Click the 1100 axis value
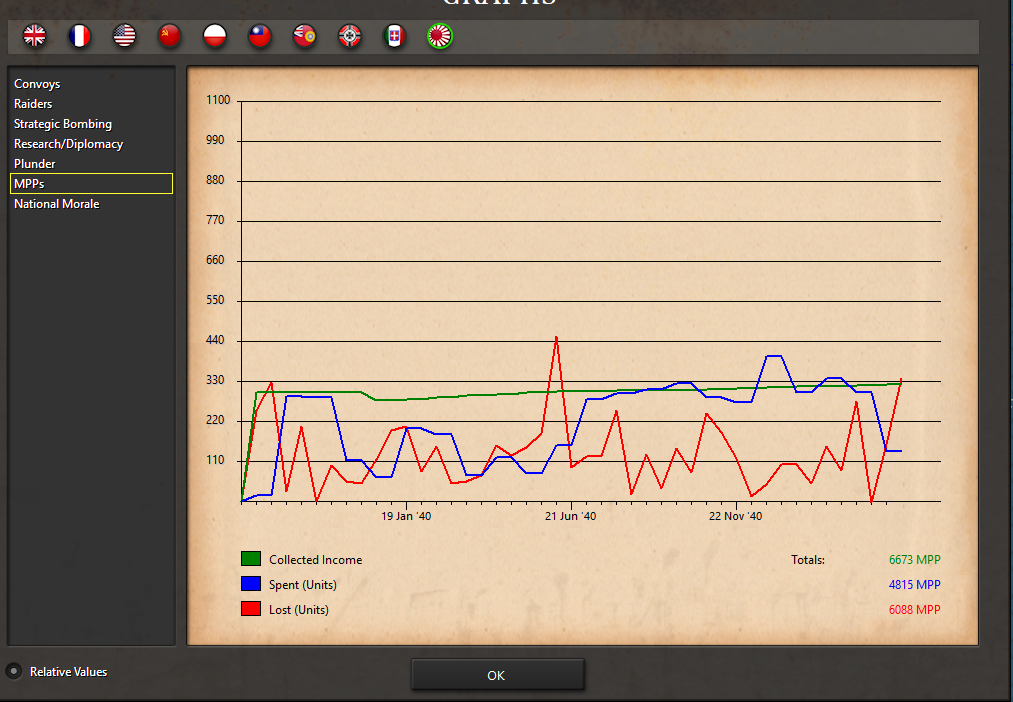 click(x=218, y=100)
